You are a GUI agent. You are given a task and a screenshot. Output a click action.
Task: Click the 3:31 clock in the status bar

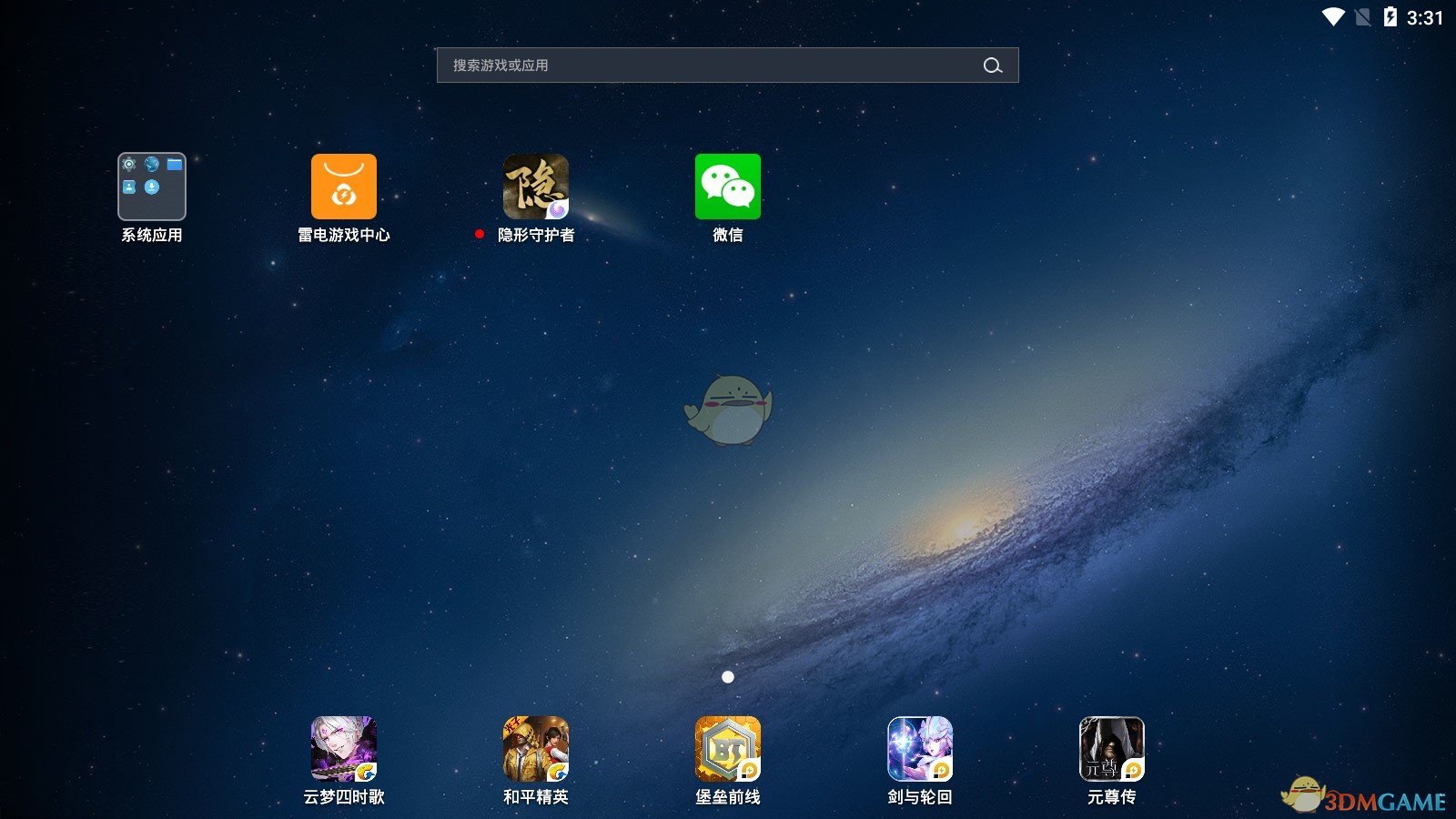[1424, 16]
